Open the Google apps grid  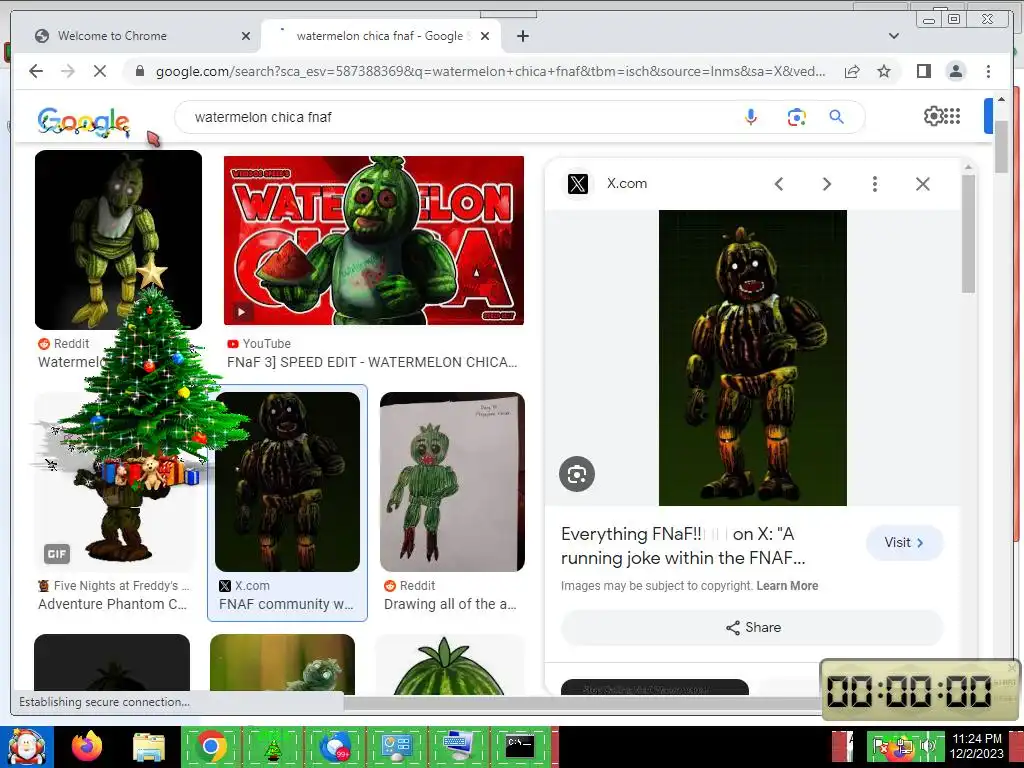(952, 116)
